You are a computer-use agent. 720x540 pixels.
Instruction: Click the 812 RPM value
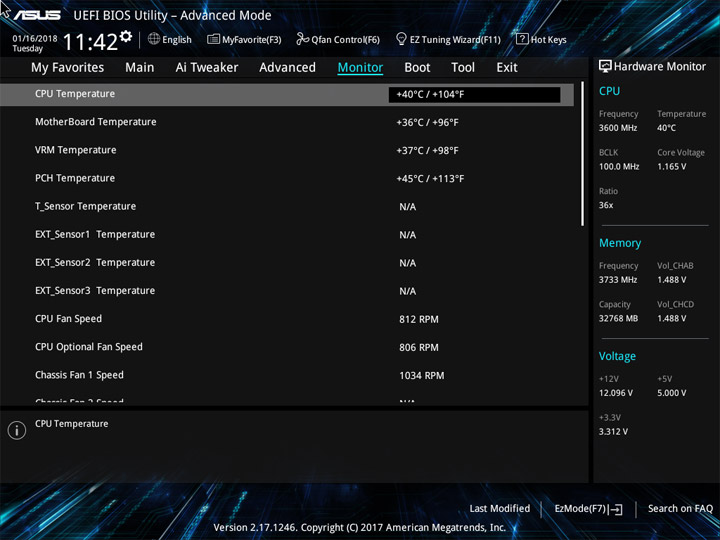pos(419,320)
